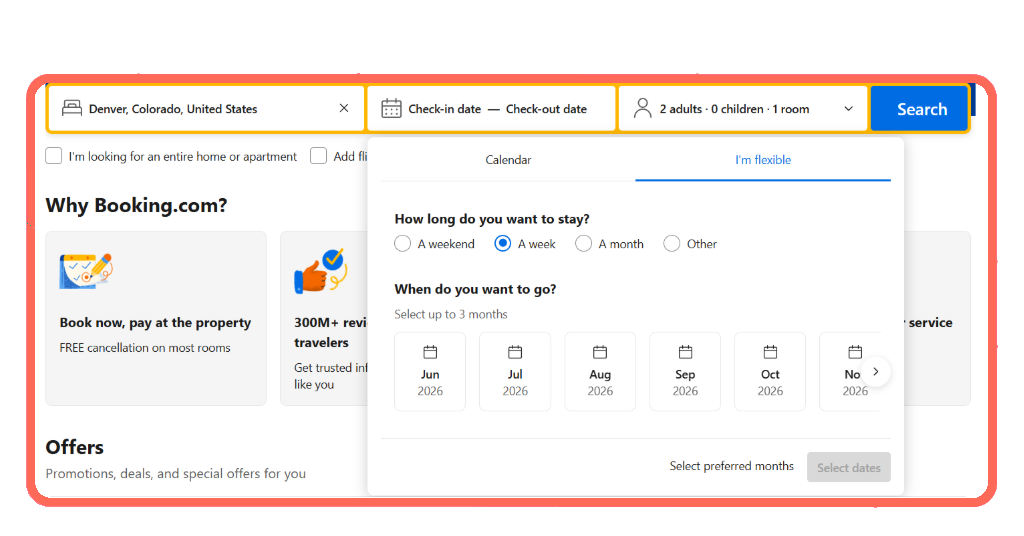Select 'Other' stay length radio
Viewport: 1024px width, 536px height.
(671, 244)
